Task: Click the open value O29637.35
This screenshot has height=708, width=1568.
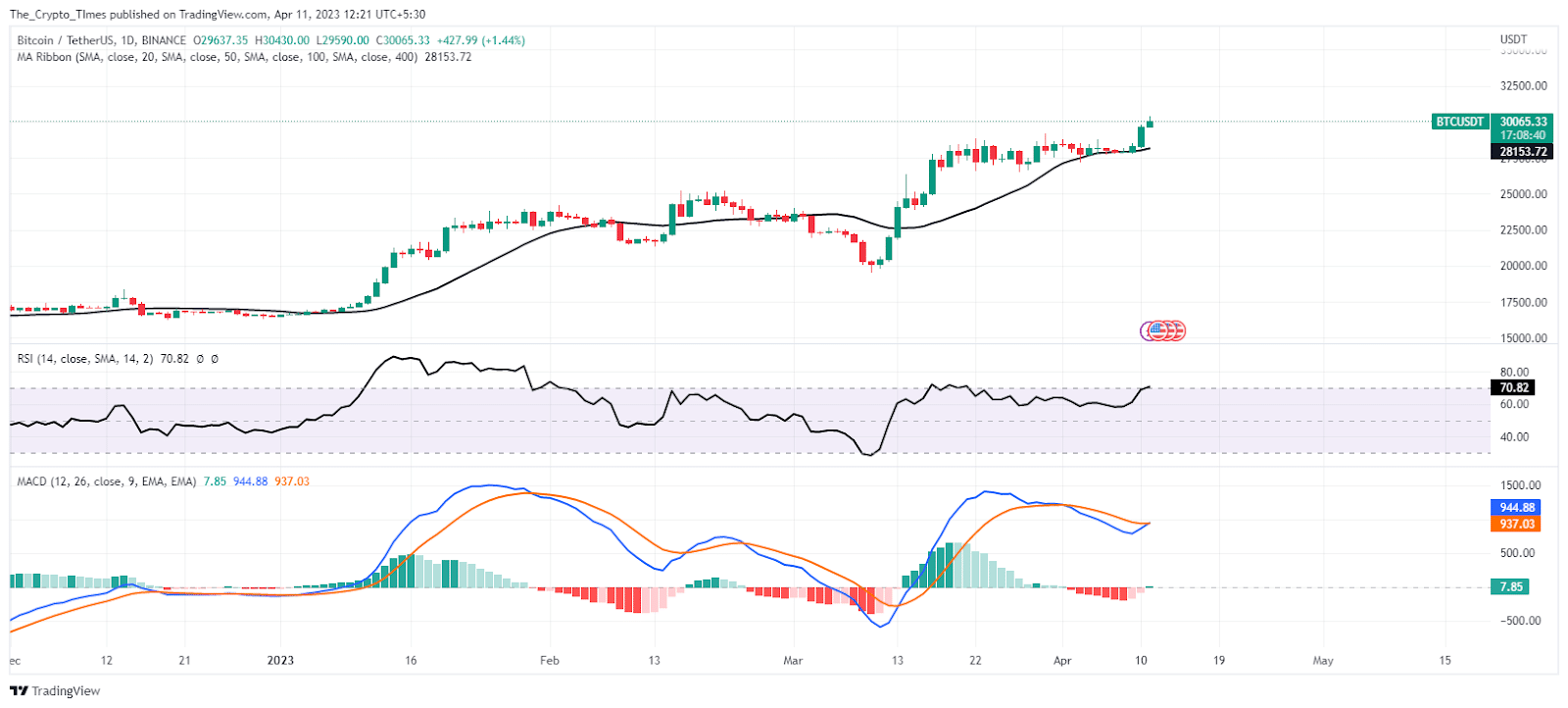Action: click(x=220, y=40)
